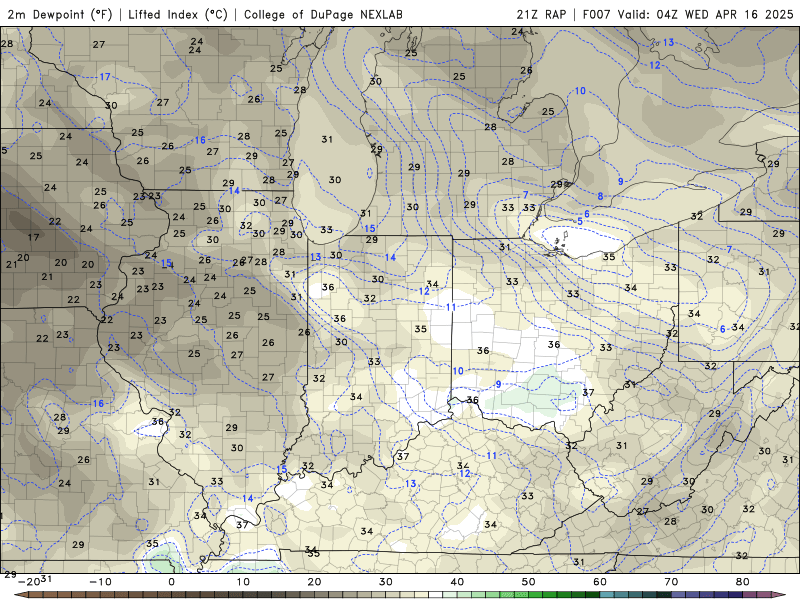
Task: Click the "College of DuPage NEXLAB" label
Action: 323,14
